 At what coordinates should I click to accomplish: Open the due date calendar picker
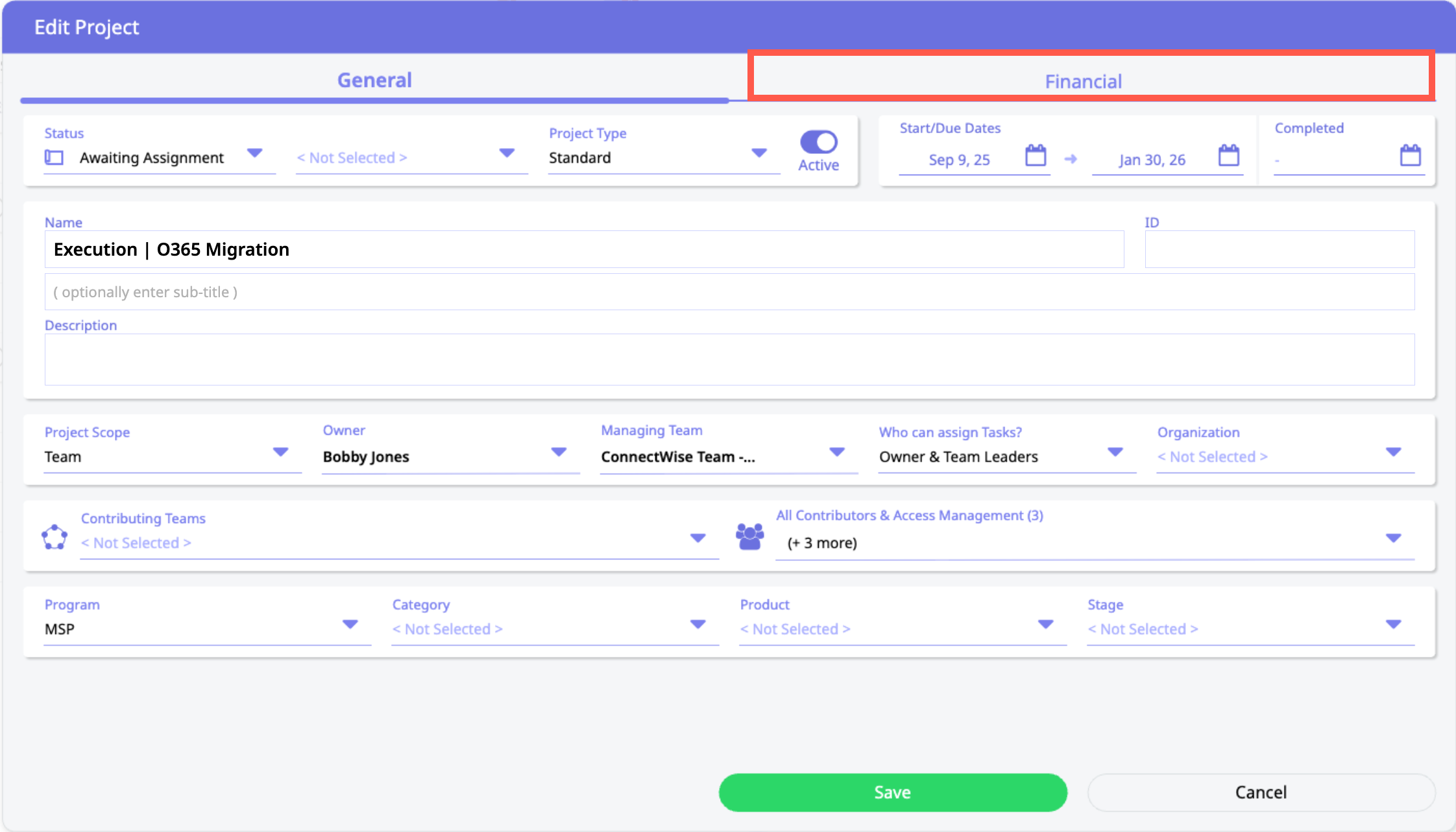click(1228, 156)
